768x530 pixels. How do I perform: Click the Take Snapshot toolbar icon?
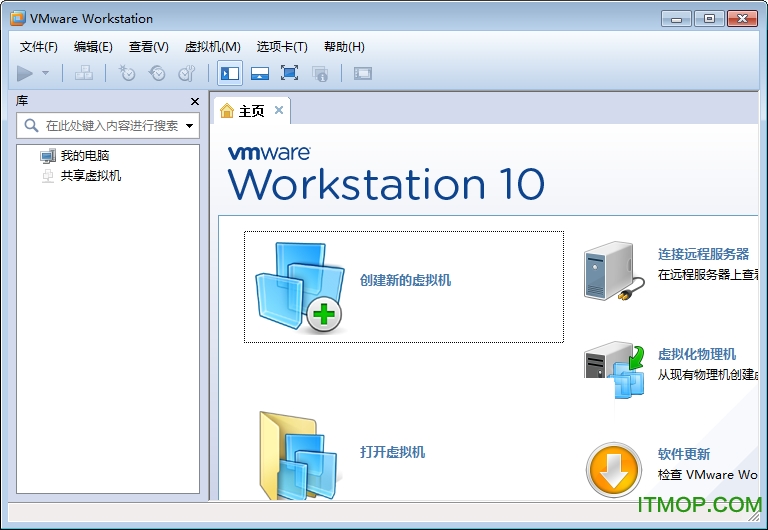tap(127, 73)
